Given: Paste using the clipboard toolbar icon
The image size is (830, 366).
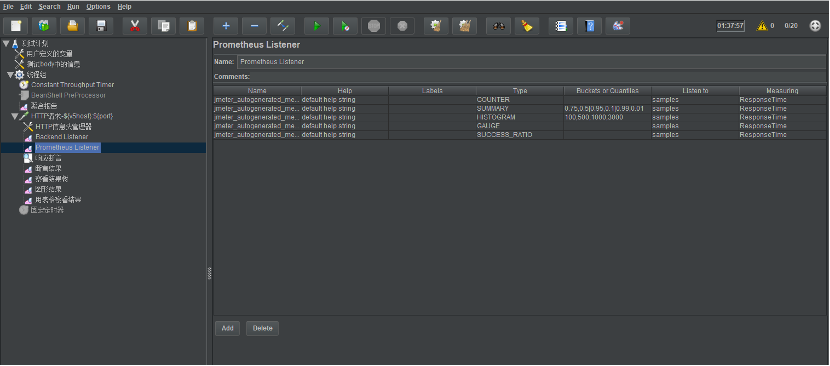Looking at the screenshot, I should [192, 26].
